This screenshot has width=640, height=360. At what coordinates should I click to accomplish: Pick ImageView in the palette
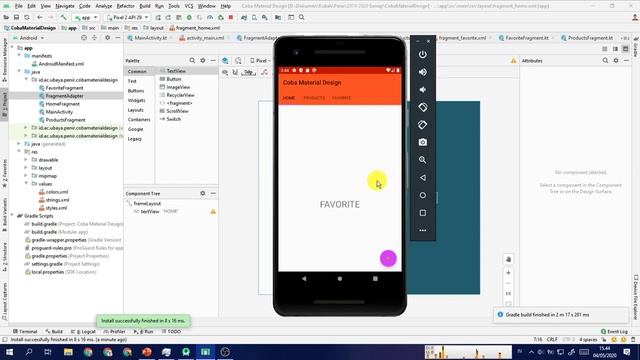pyautogui.click(x=178, y=87)
